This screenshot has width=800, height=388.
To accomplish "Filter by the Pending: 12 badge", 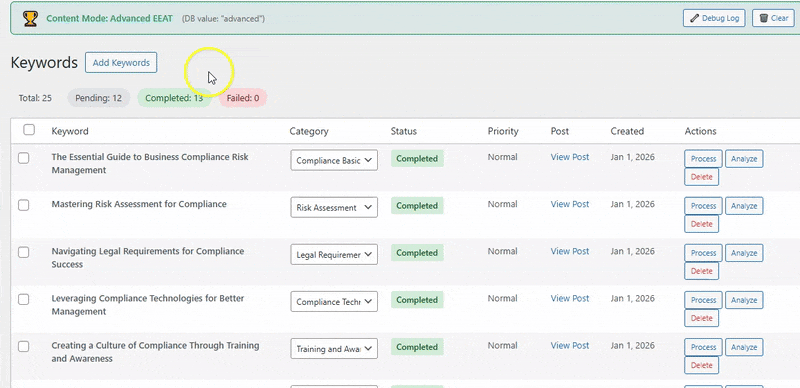I will pyautogui.click(x=98, y=98).
